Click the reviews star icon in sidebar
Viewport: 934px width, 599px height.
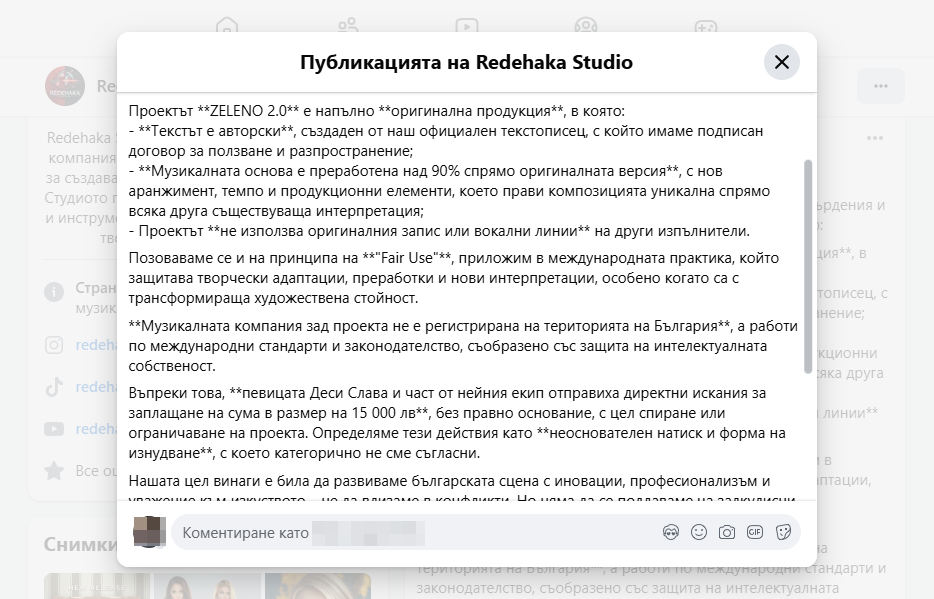tap(54, 470)
